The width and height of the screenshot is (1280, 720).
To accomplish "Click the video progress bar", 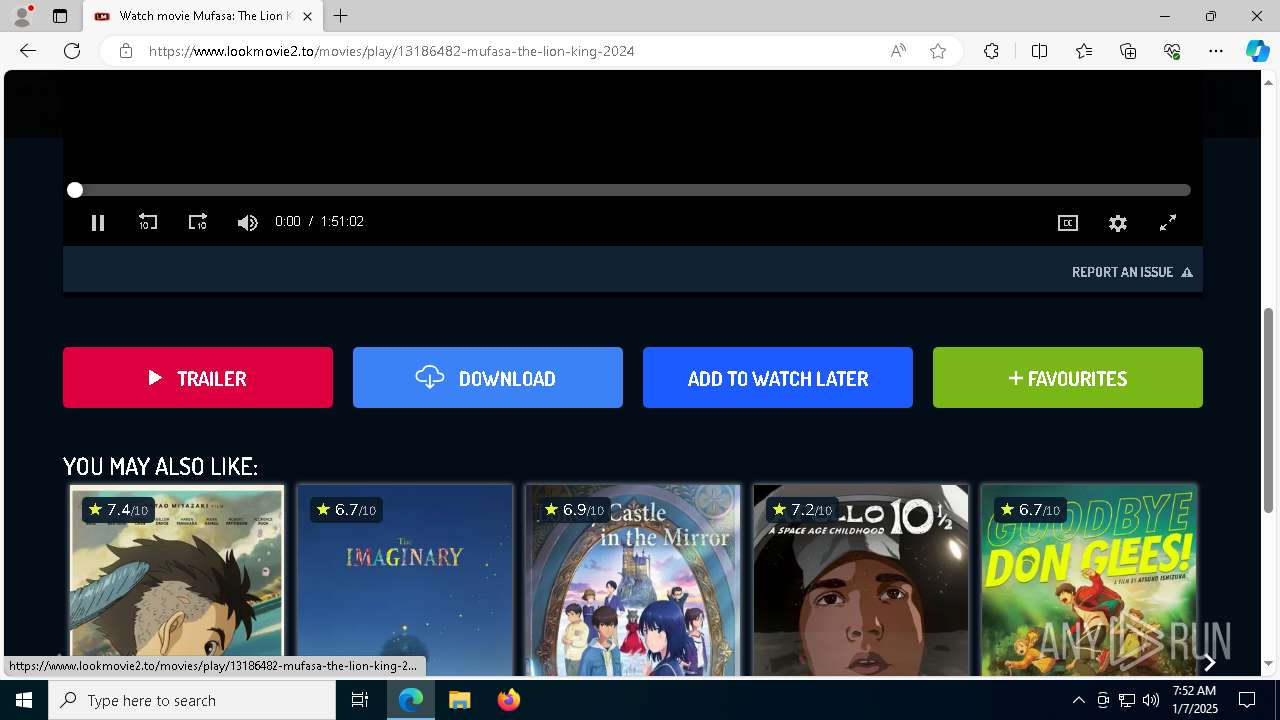I will [x=632, y=190].
